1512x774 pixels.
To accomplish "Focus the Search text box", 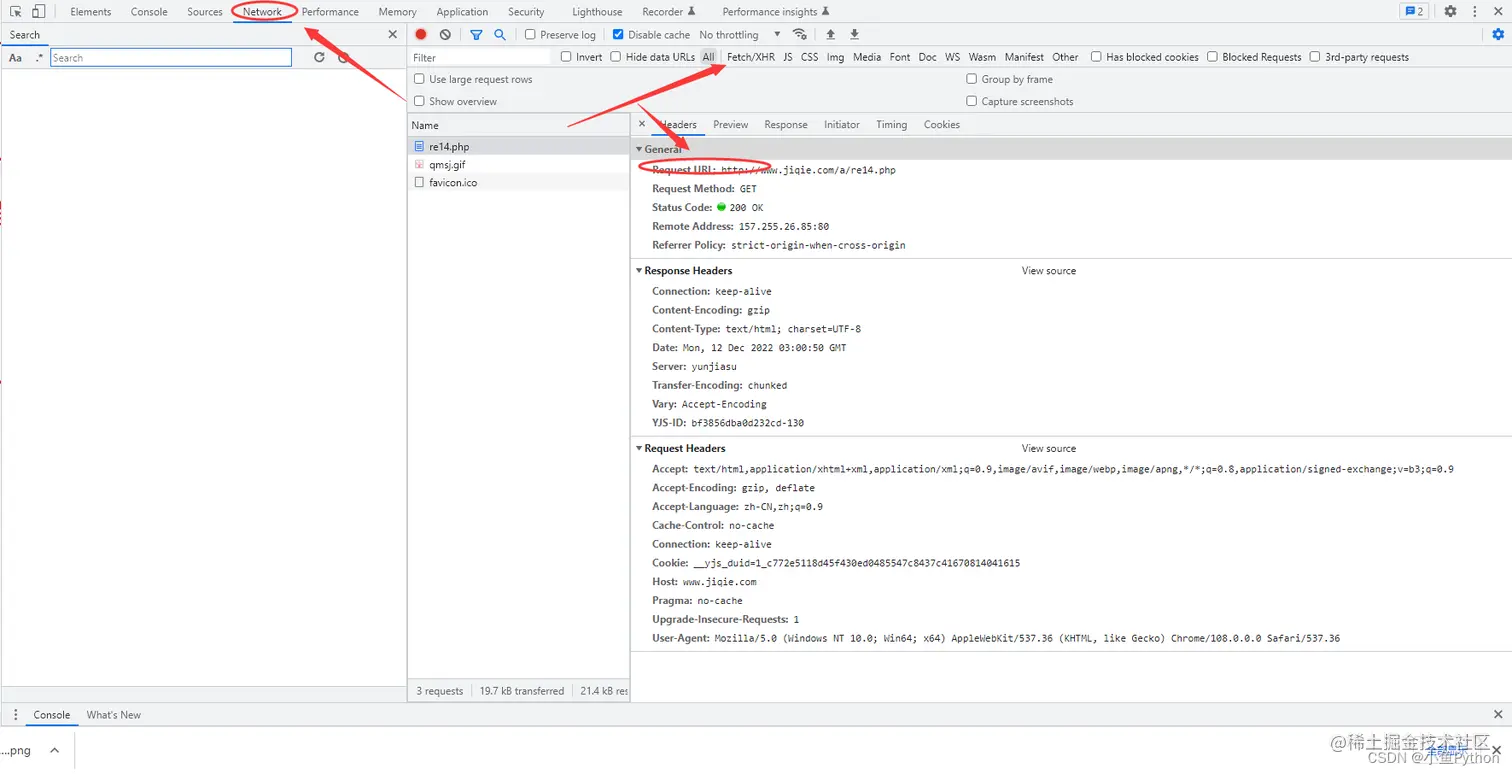I will (171, 58).
